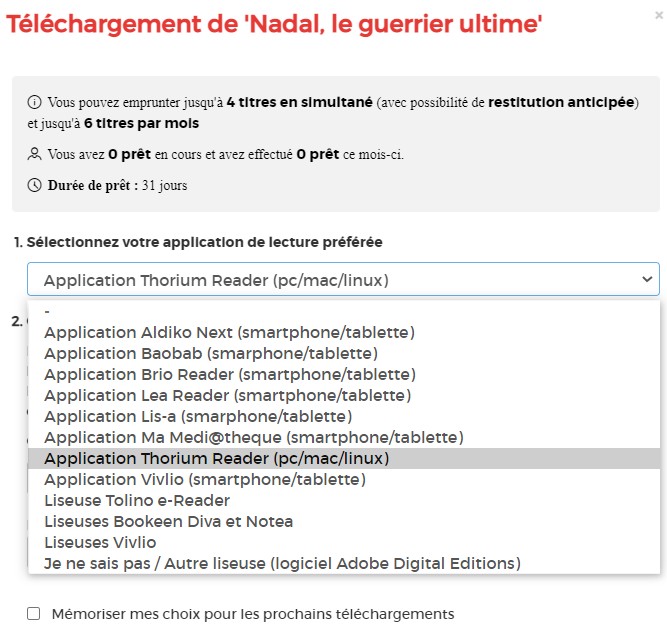Choose Application Aldiko Next from the list
Screen dimensions: 667x635
click(x=229, y=332)
